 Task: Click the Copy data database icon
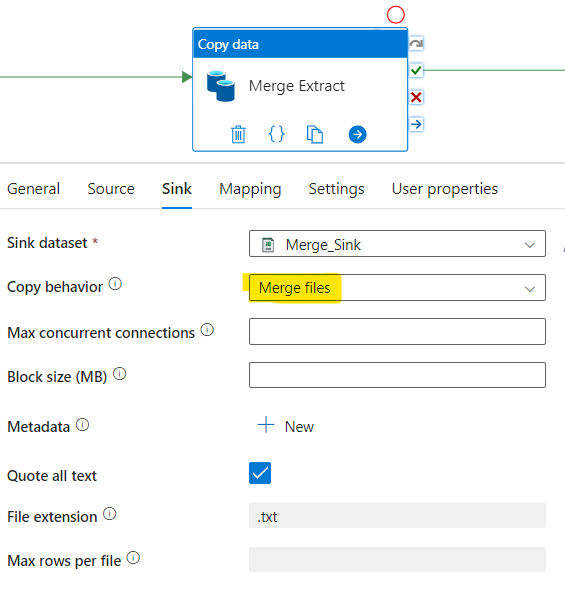(x=221, y=86)
